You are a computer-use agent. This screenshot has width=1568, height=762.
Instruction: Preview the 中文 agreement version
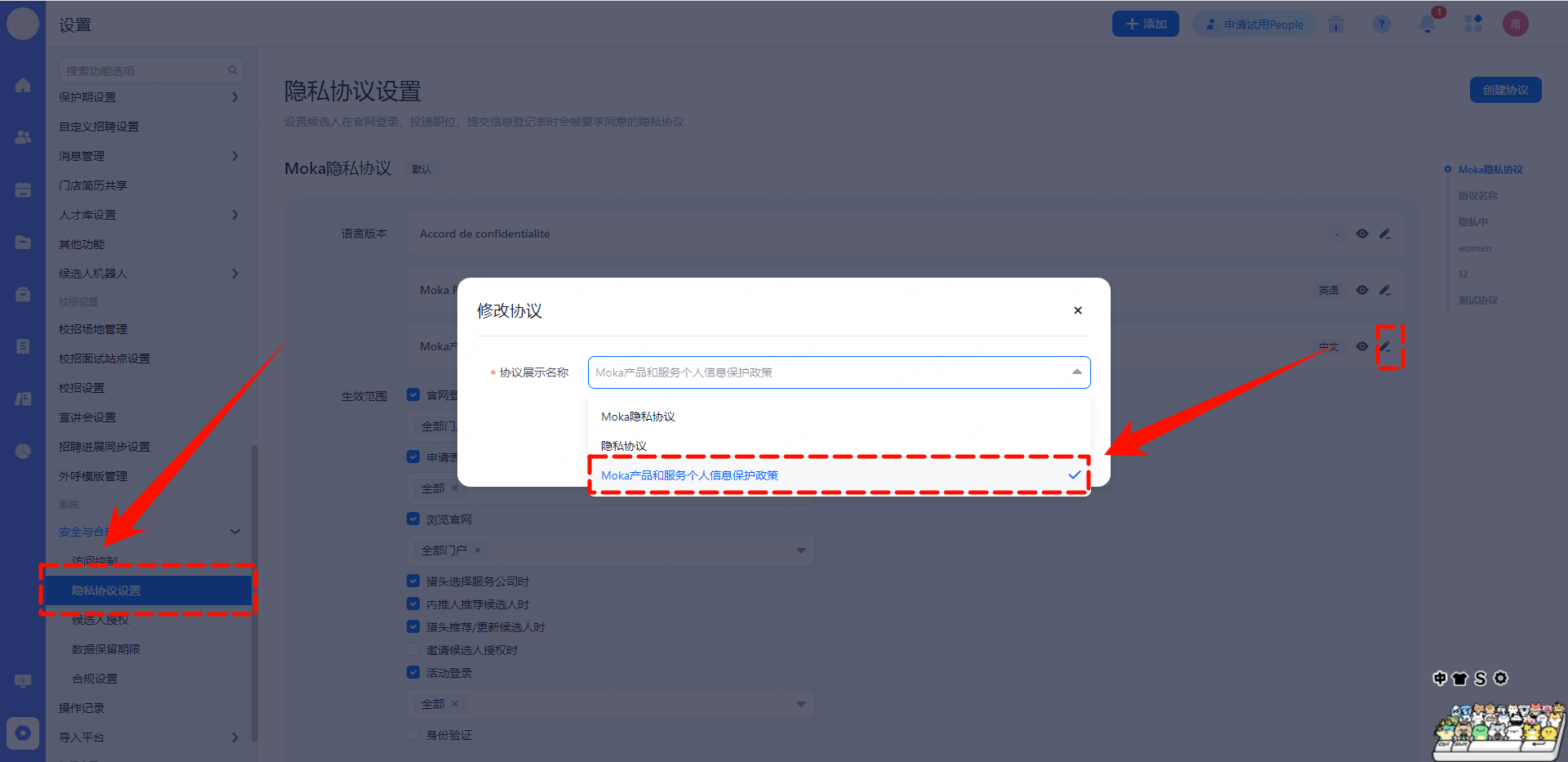(1362, 346)
